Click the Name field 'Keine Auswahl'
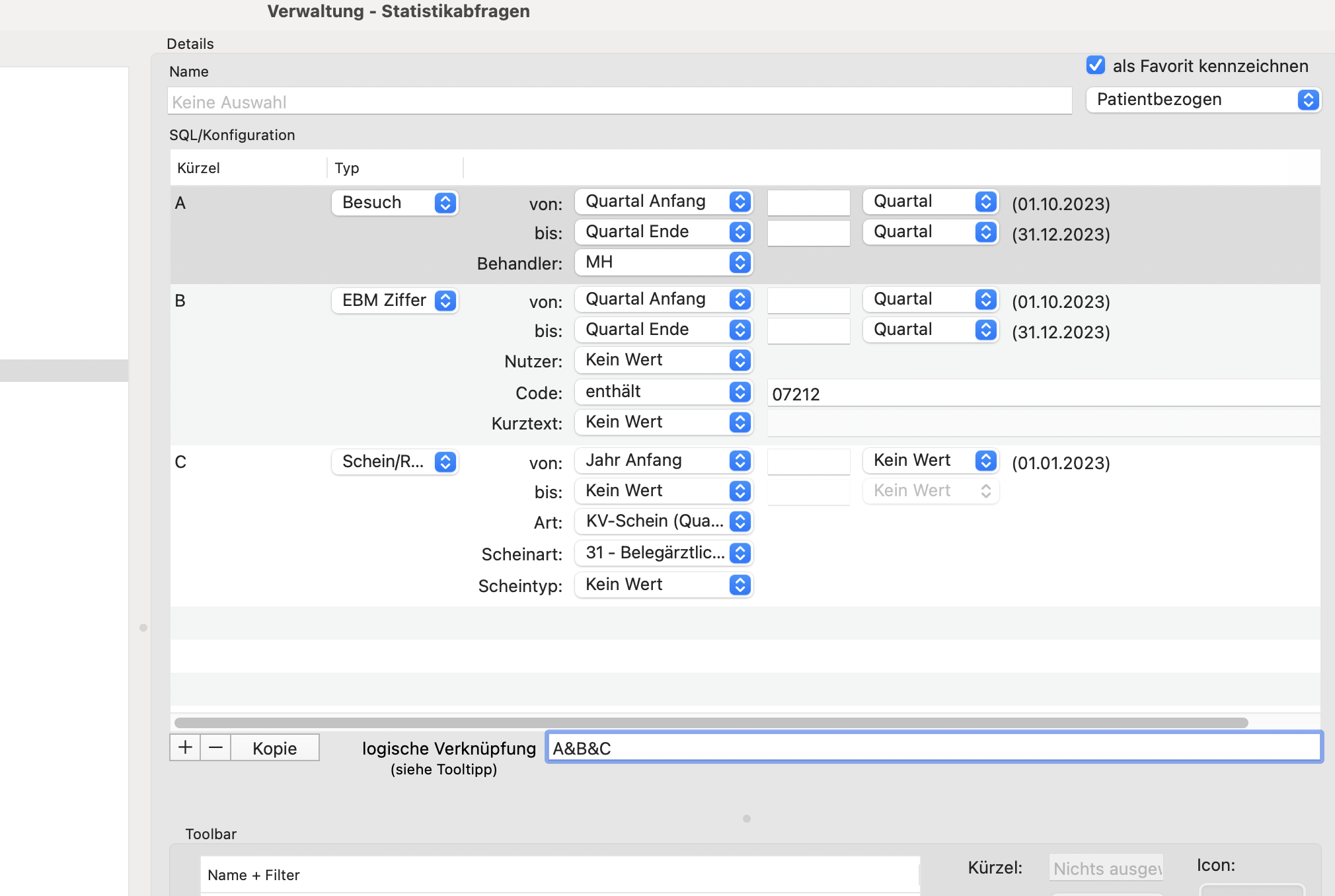1335x896 pixels. click(619, 102)
